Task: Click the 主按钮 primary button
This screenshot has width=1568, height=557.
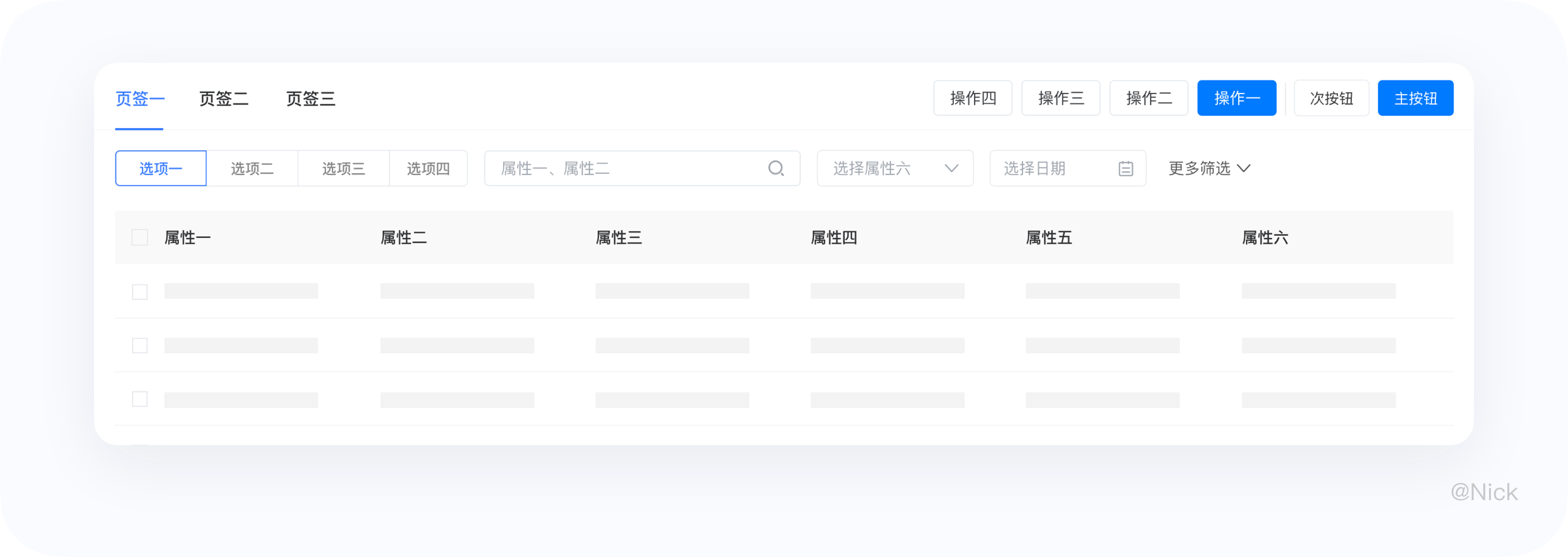Action: tap(1416, 98)
